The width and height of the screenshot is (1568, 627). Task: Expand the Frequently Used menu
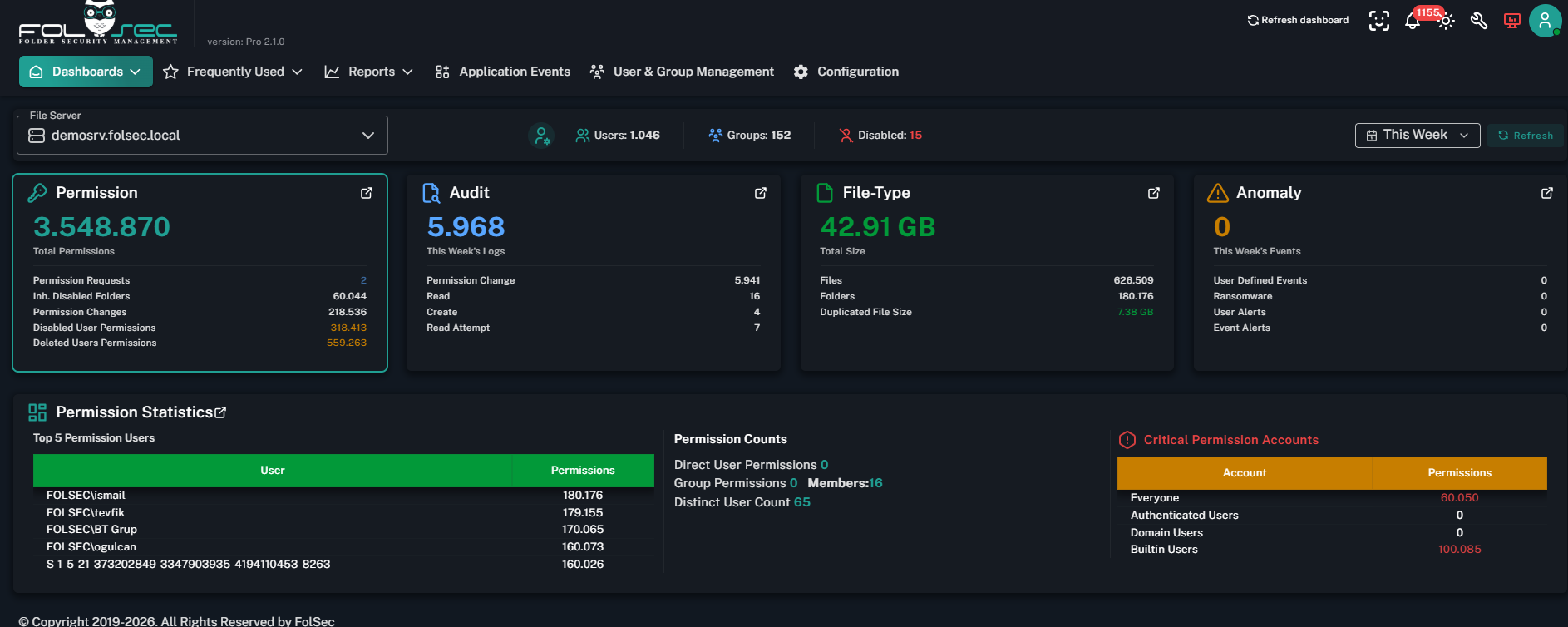[233, 72]
